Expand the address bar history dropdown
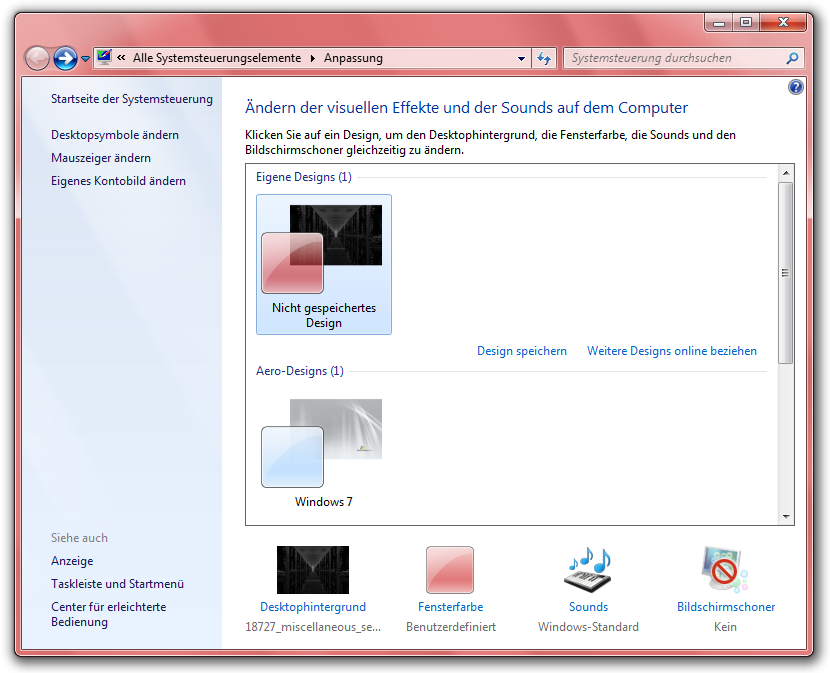Screen dimensions: 830x673 pos(522,59)
